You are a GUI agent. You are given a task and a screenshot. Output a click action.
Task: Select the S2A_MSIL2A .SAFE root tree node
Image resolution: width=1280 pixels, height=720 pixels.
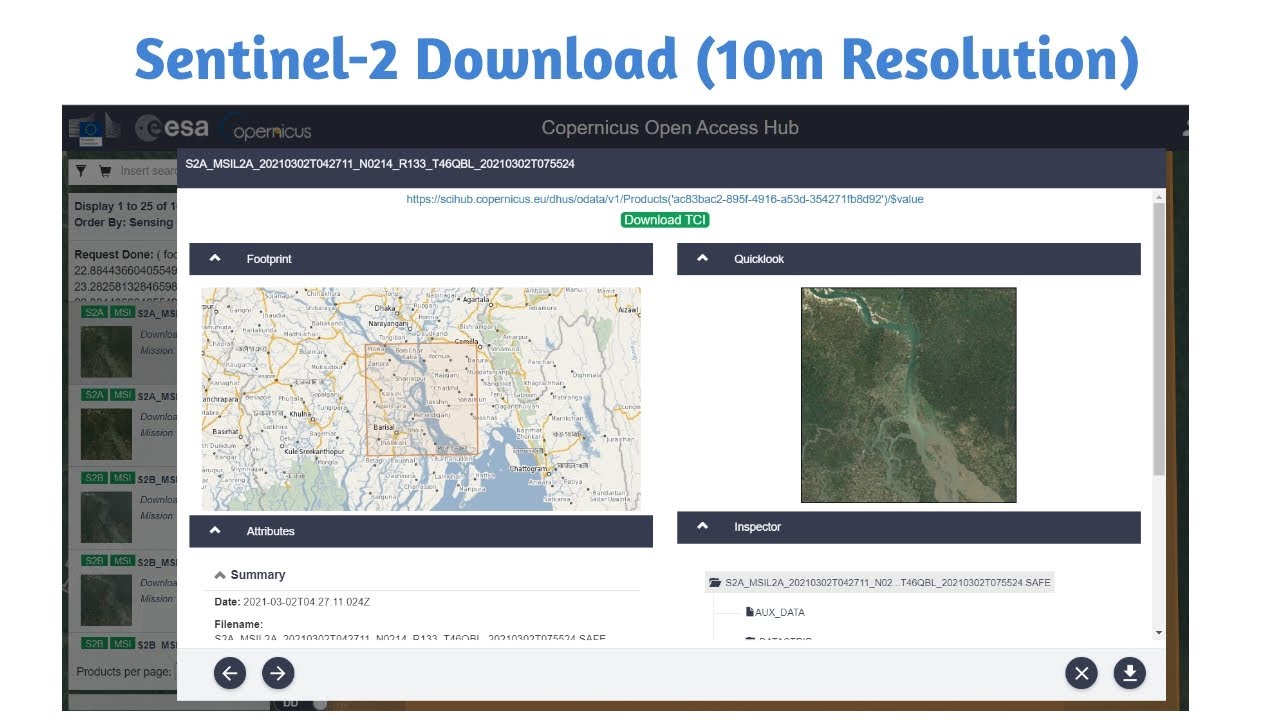[880, 582]
